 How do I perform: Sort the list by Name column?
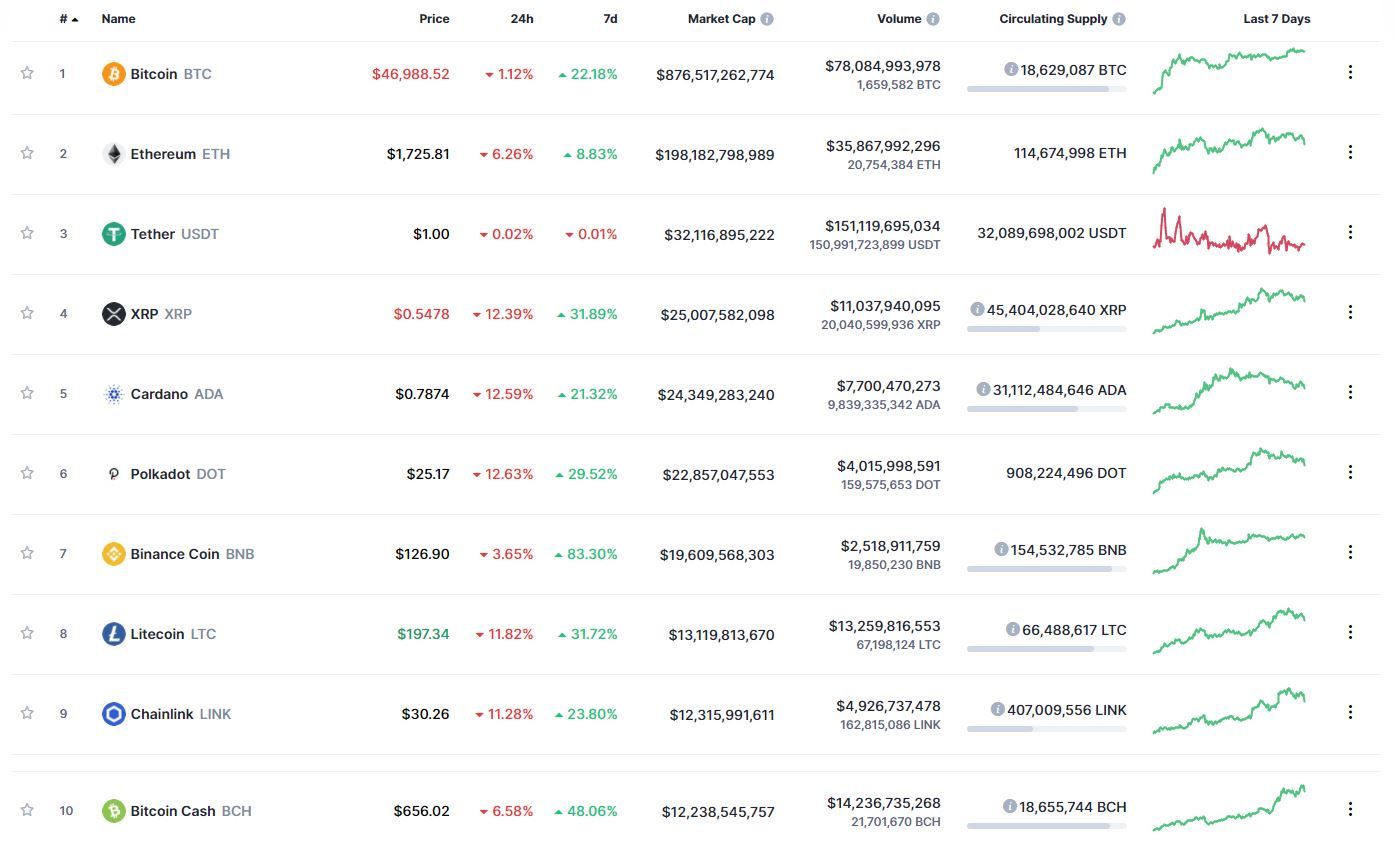click(x=118, y=19)
